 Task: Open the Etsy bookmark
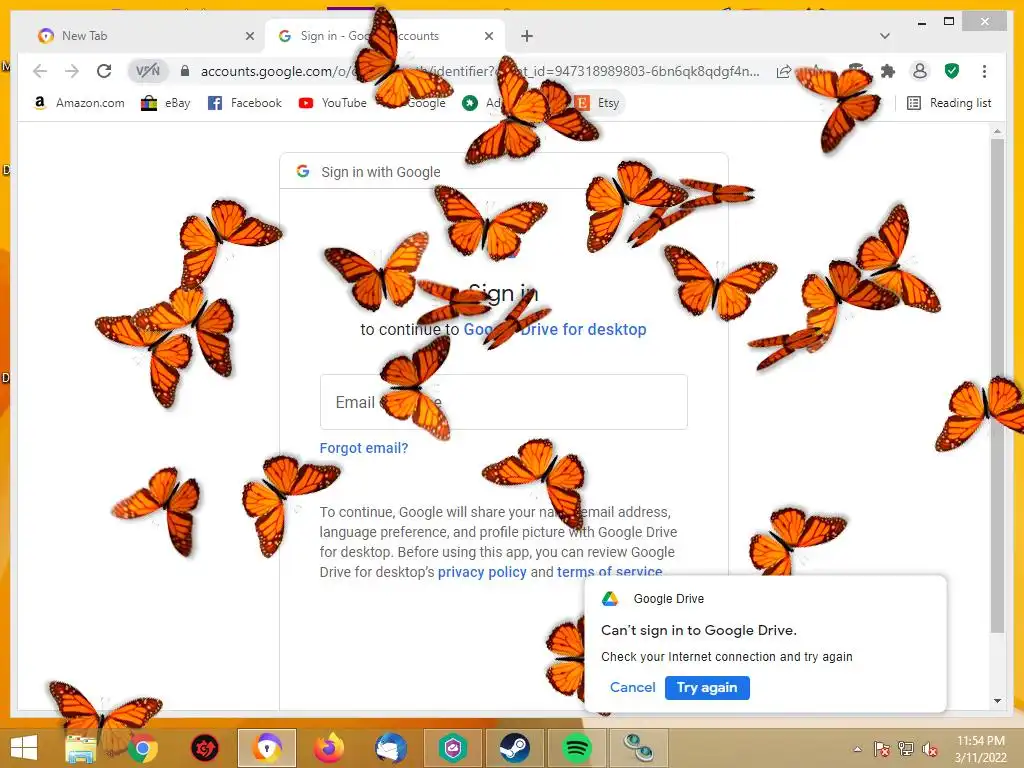[598, 103]
